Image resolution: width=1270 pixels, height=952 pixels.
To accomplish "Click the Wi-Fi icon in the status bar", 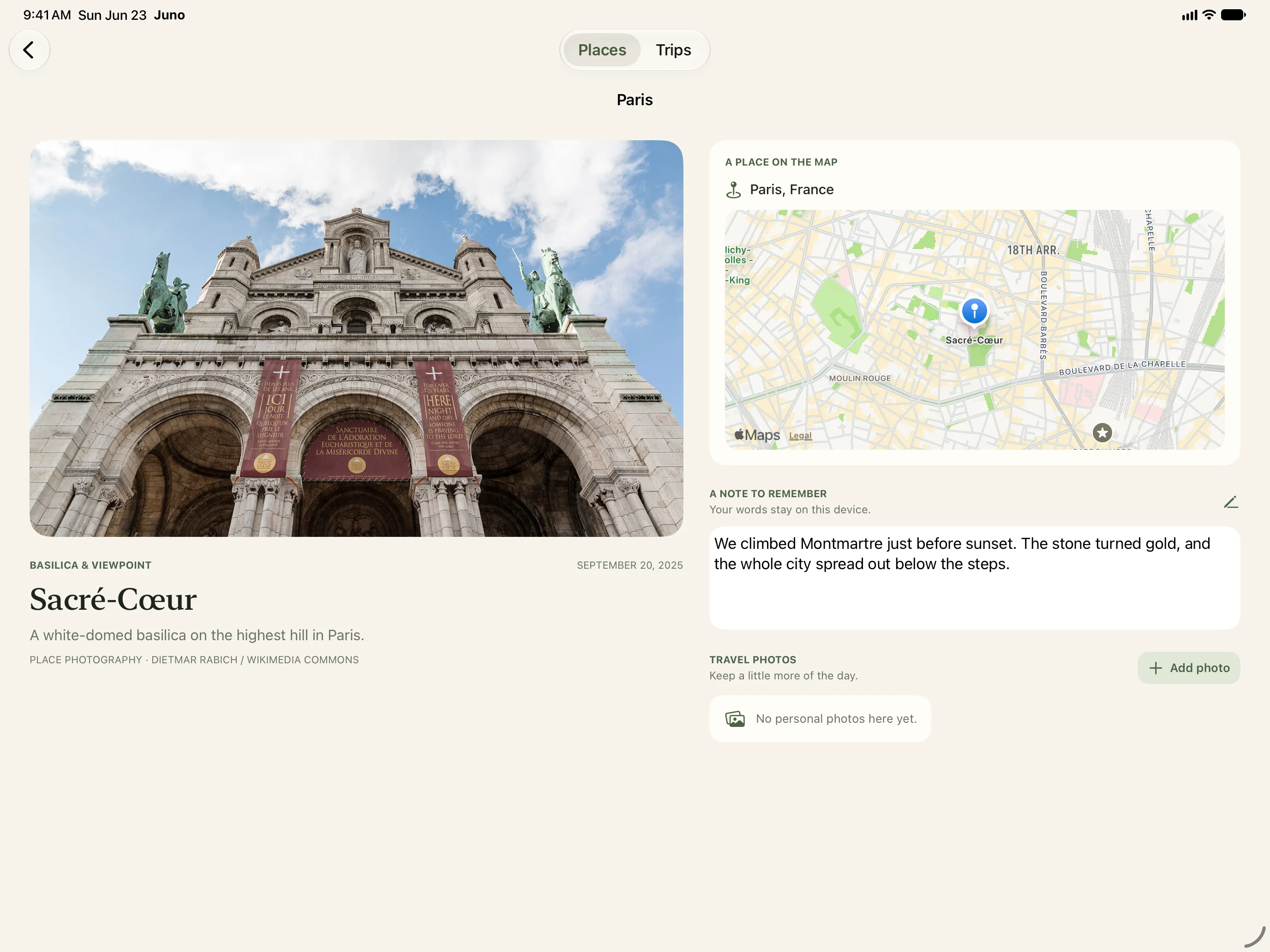I will [x=1209, y=15].
